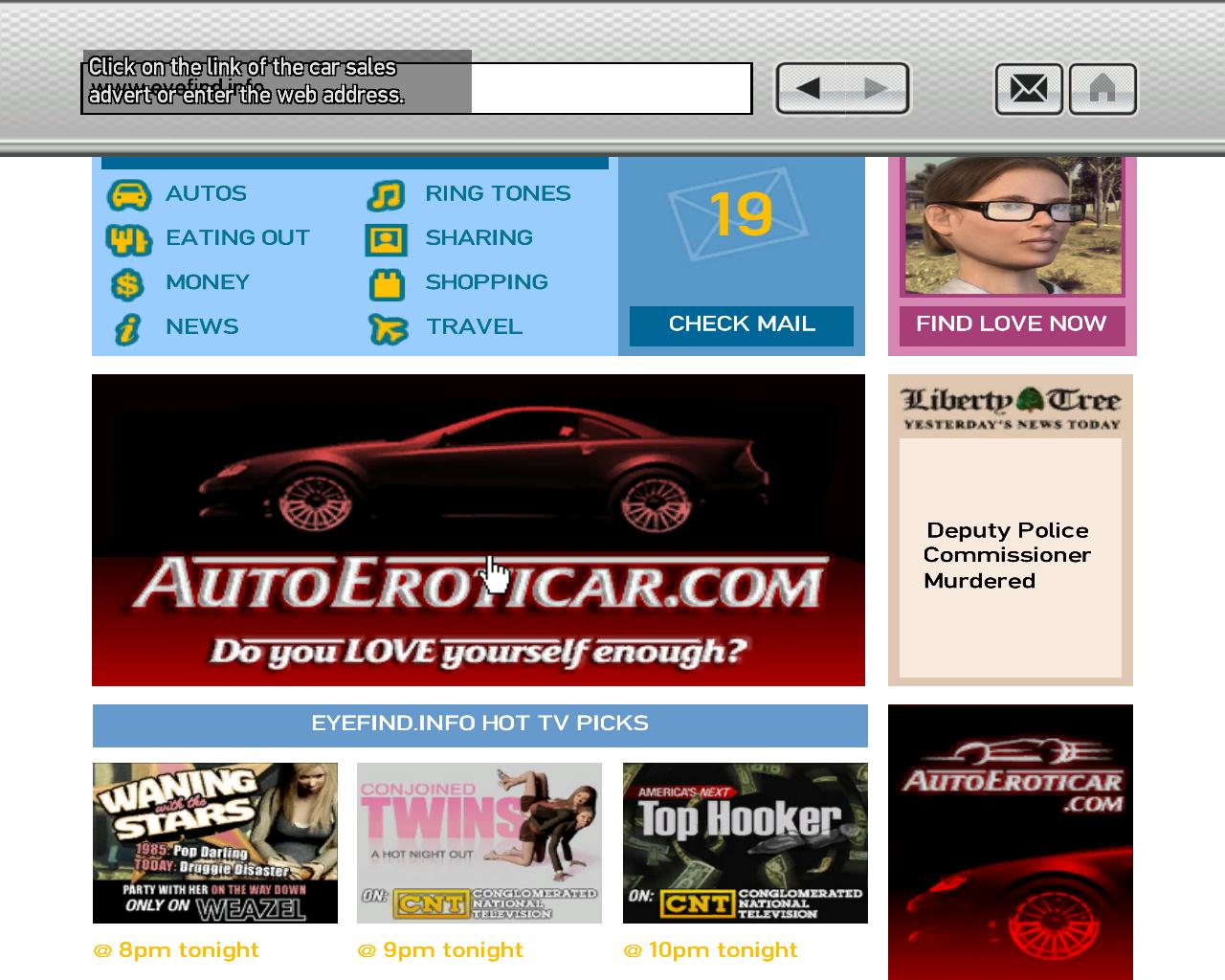Select the Waning with the Stars thumbnail
The image size is (1225, 980).
[215, 843]
